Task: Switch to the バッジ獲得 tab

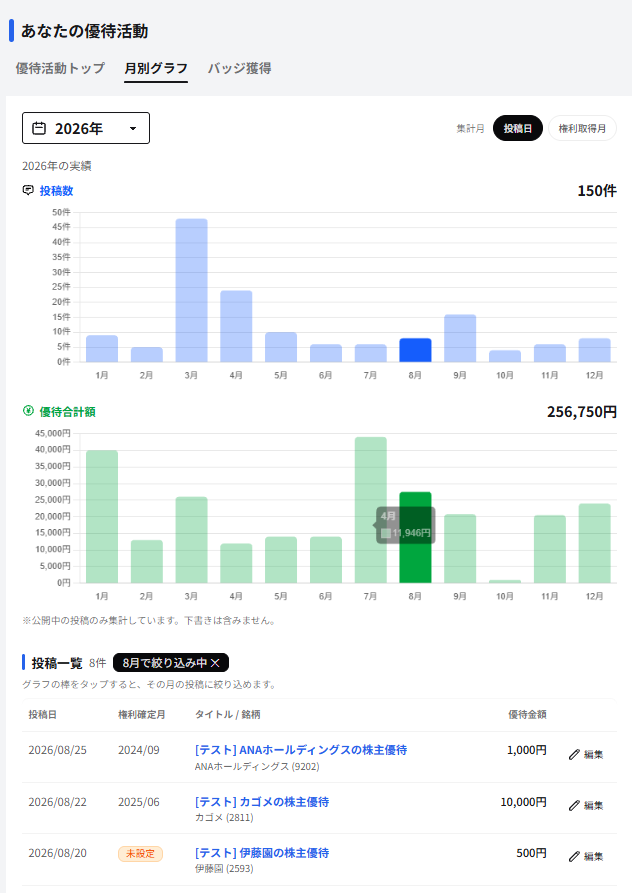Action: coord(239,68)
